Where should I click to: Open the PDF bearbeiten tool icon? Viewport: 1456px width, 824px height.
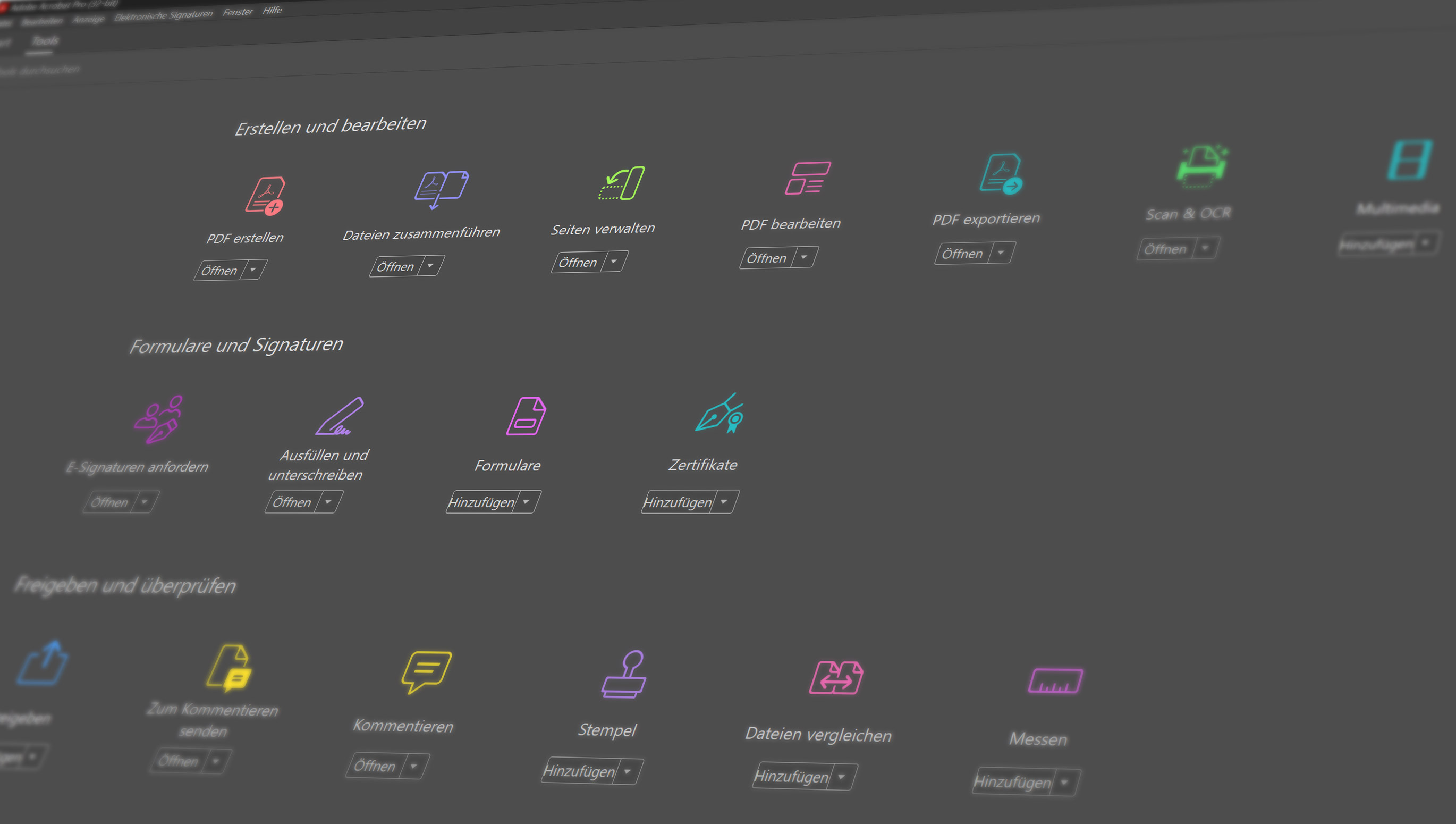coord(808,178)
